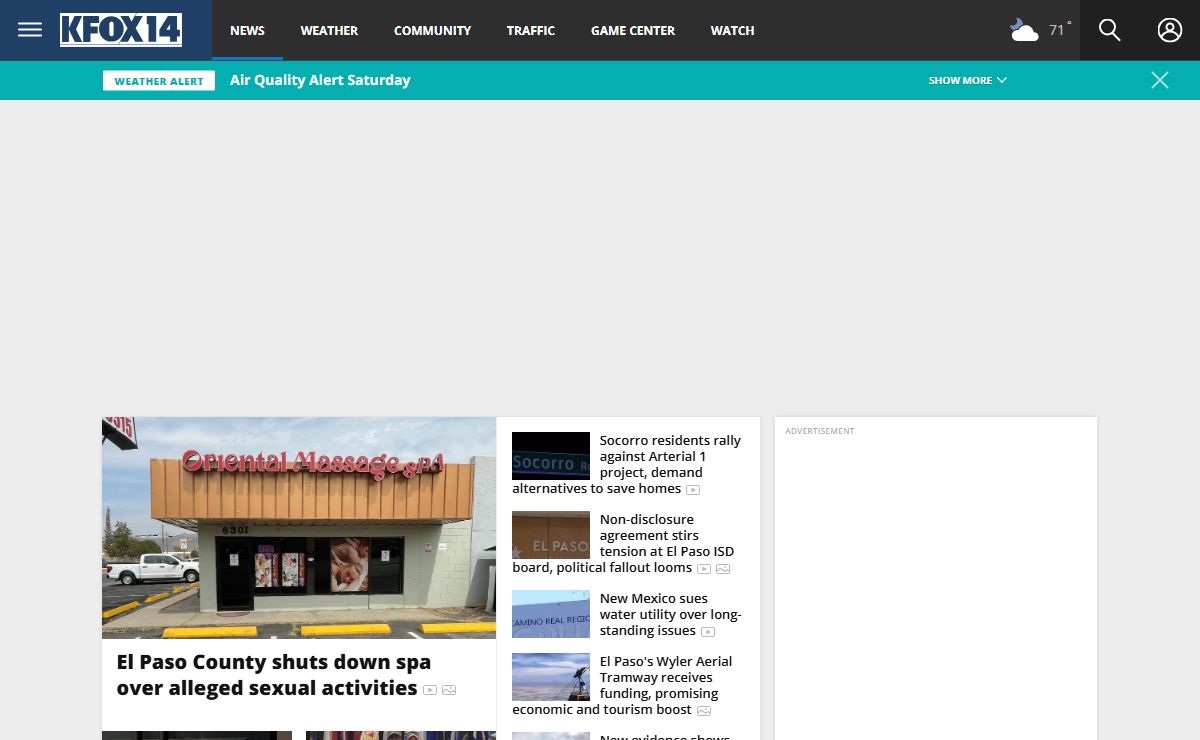
Task: Open the search magnifier icon
Action: pos(1110,30)
